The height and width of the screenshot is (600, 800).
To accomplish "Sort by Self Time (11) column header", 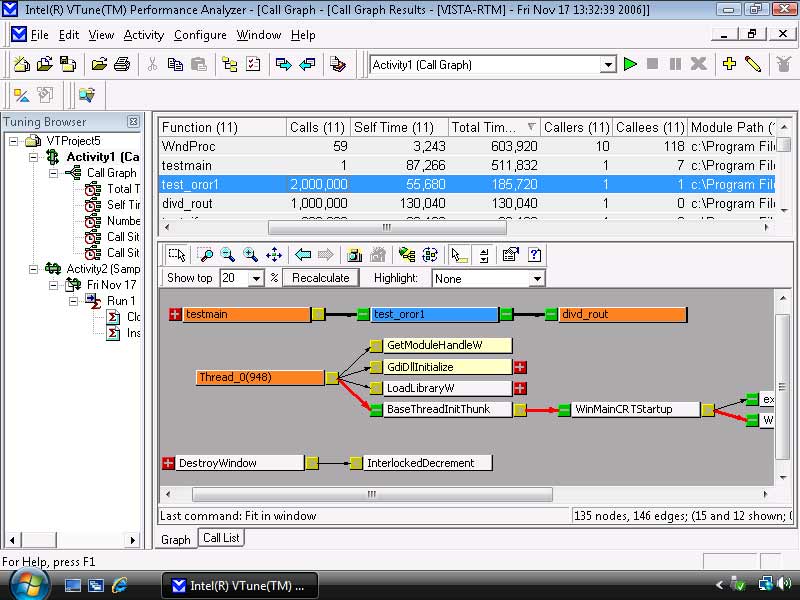I will (399, 127).
